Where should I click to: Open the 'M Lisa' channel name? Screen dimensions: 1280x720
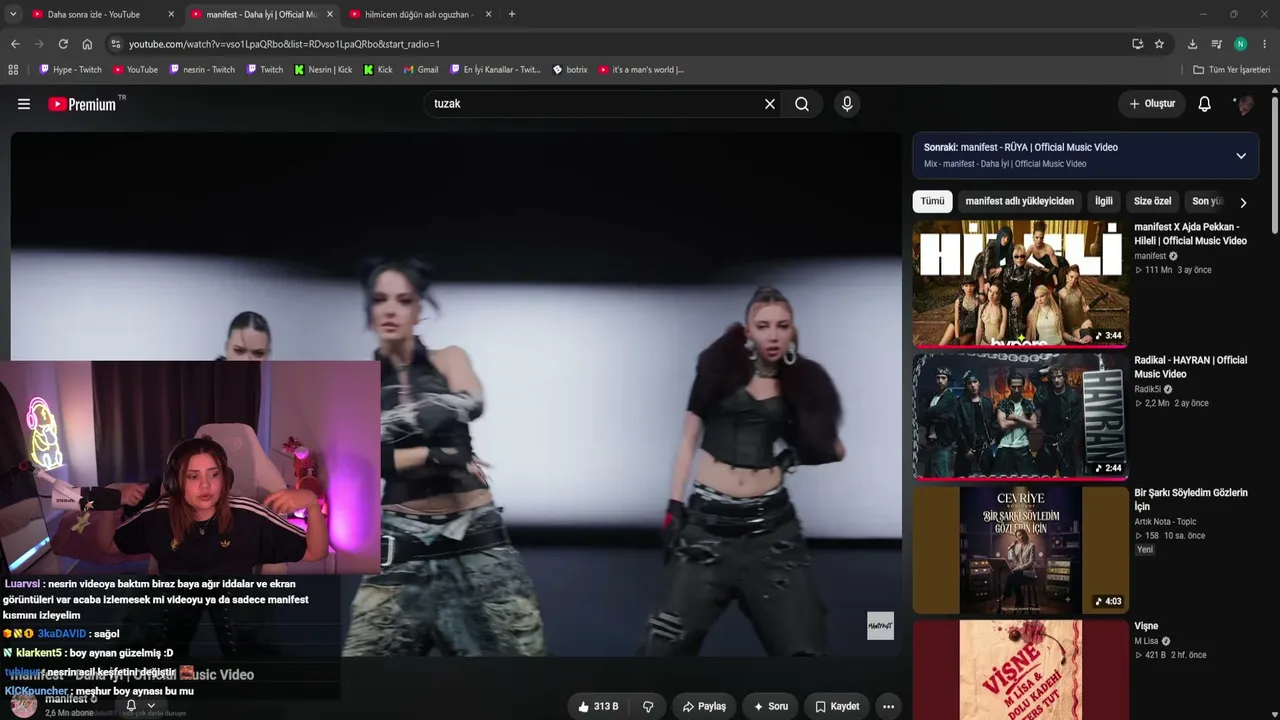point(1146,641)
